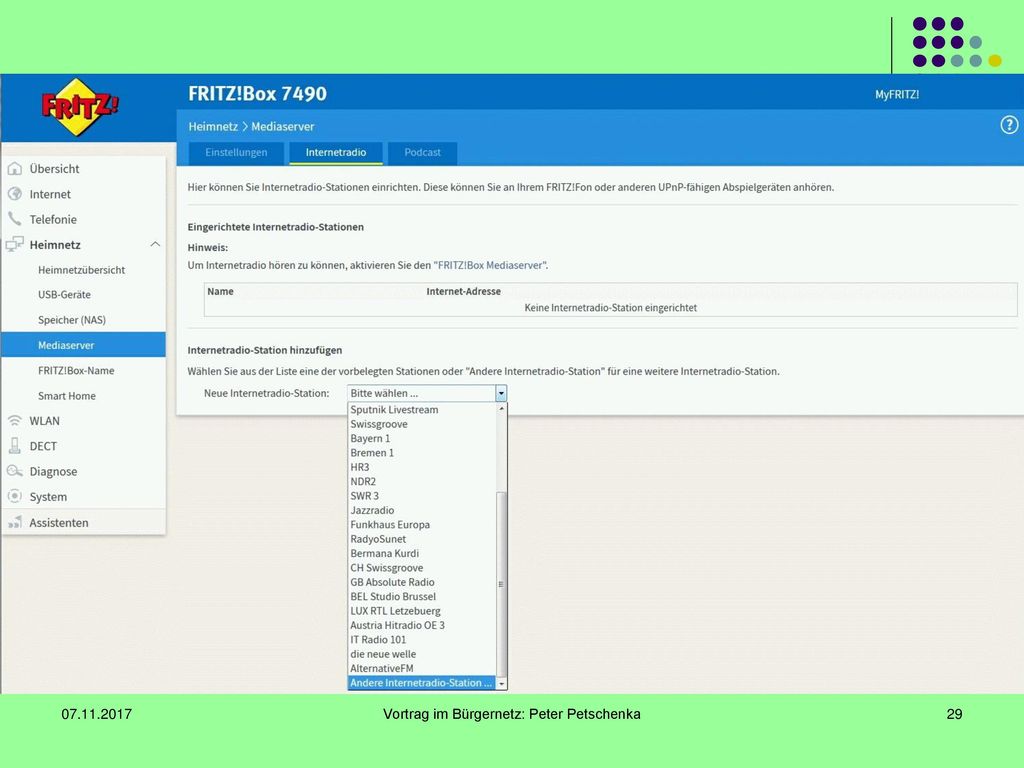This screenshot has height=768, width=1024.
Task: Pick Austria Hitradio OE 3
Action: click(422, 625)
